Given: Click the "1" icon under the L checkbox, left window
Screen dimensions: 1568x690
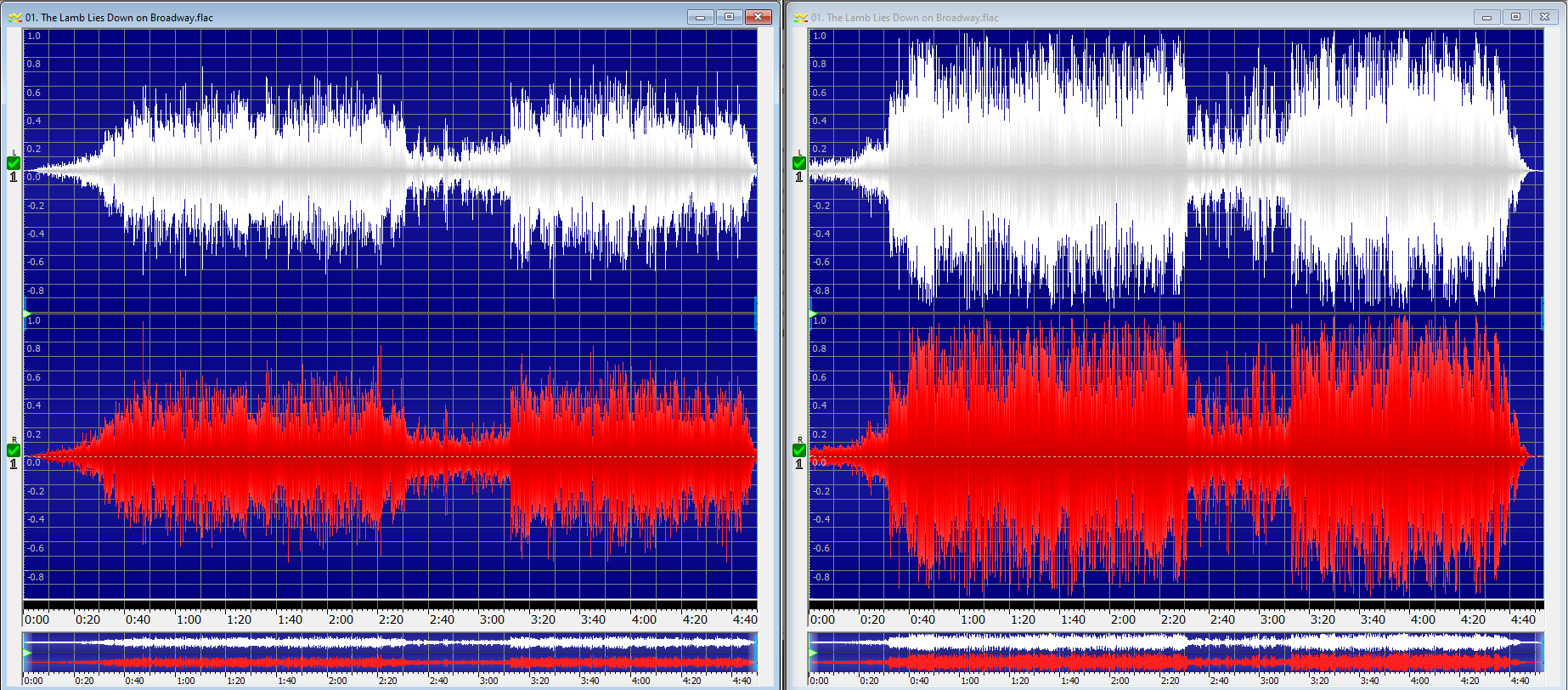Looking at the screenshot, I should (x=14, y=177).
